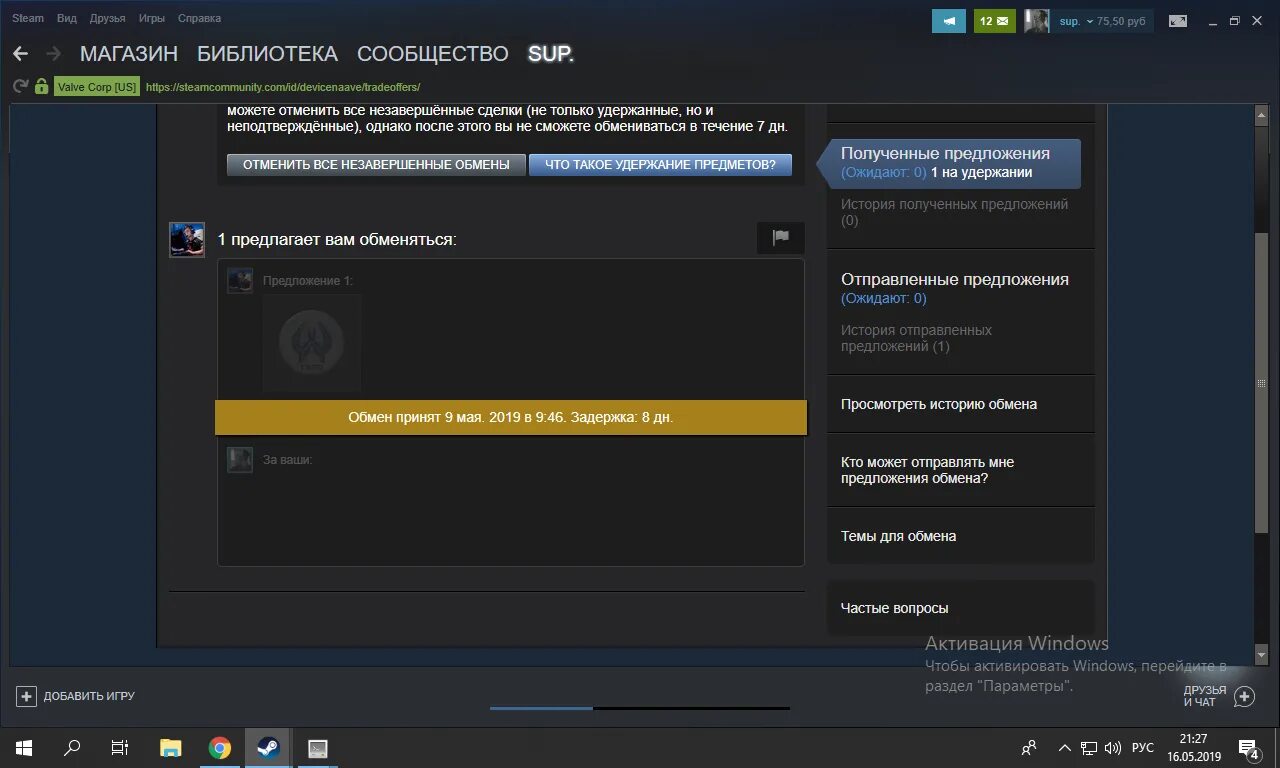Go to the МАГАЗИН tab

pos(129,54)
